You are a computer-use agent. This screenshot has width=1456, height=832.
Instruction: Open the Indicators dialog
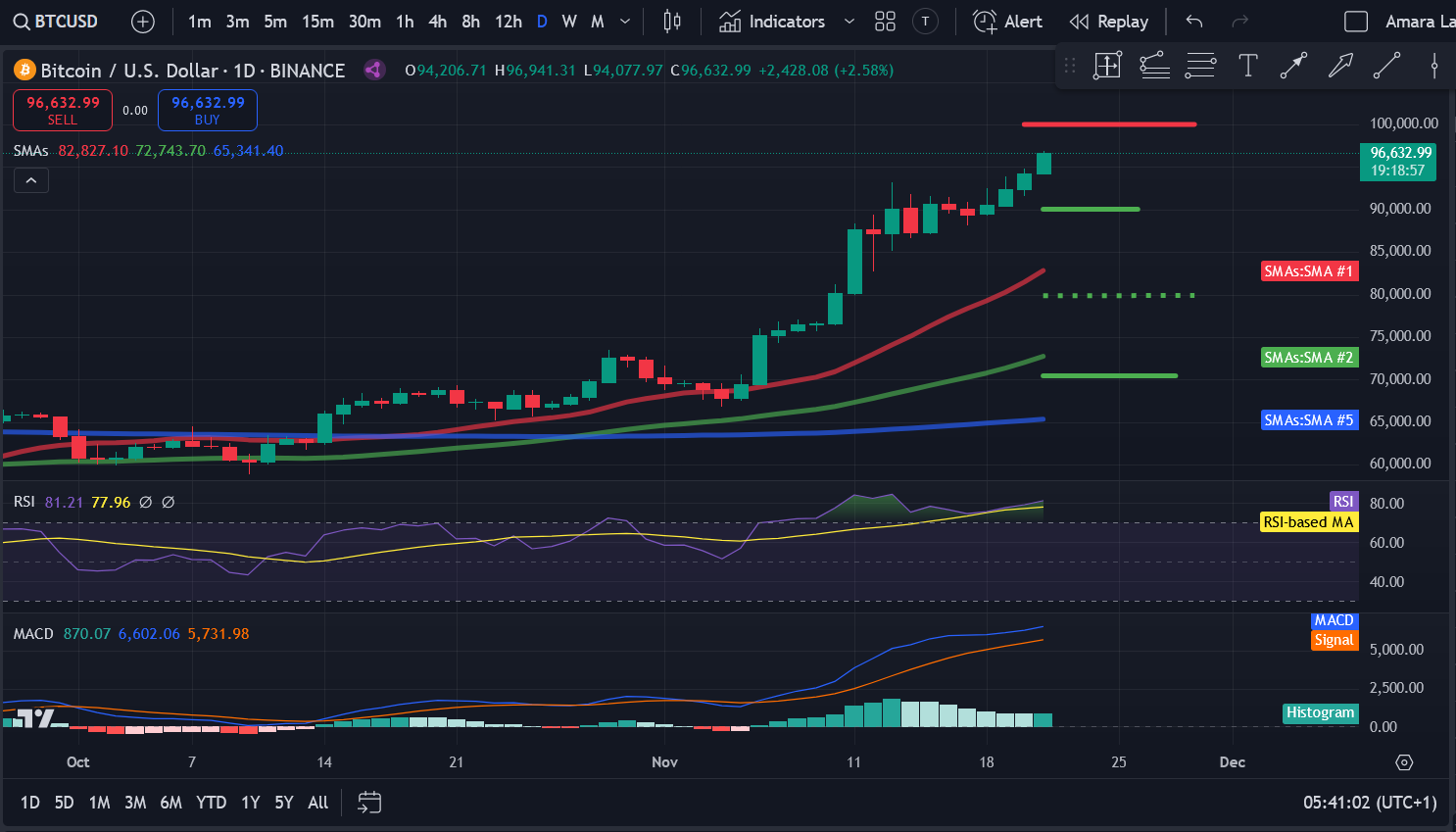point(772,22)
